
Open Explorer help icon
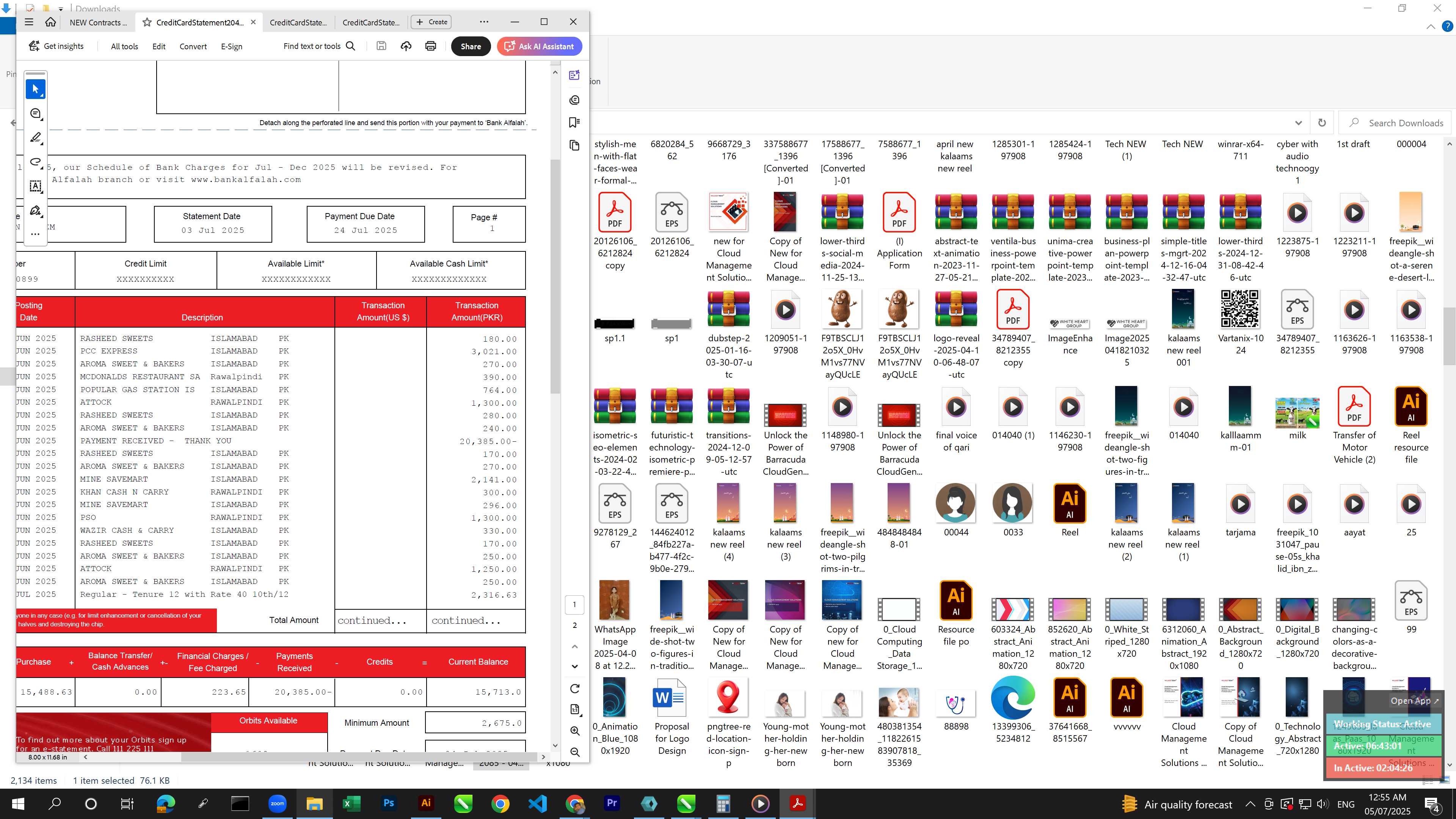pyautogui.click(x=1448, y=27)
